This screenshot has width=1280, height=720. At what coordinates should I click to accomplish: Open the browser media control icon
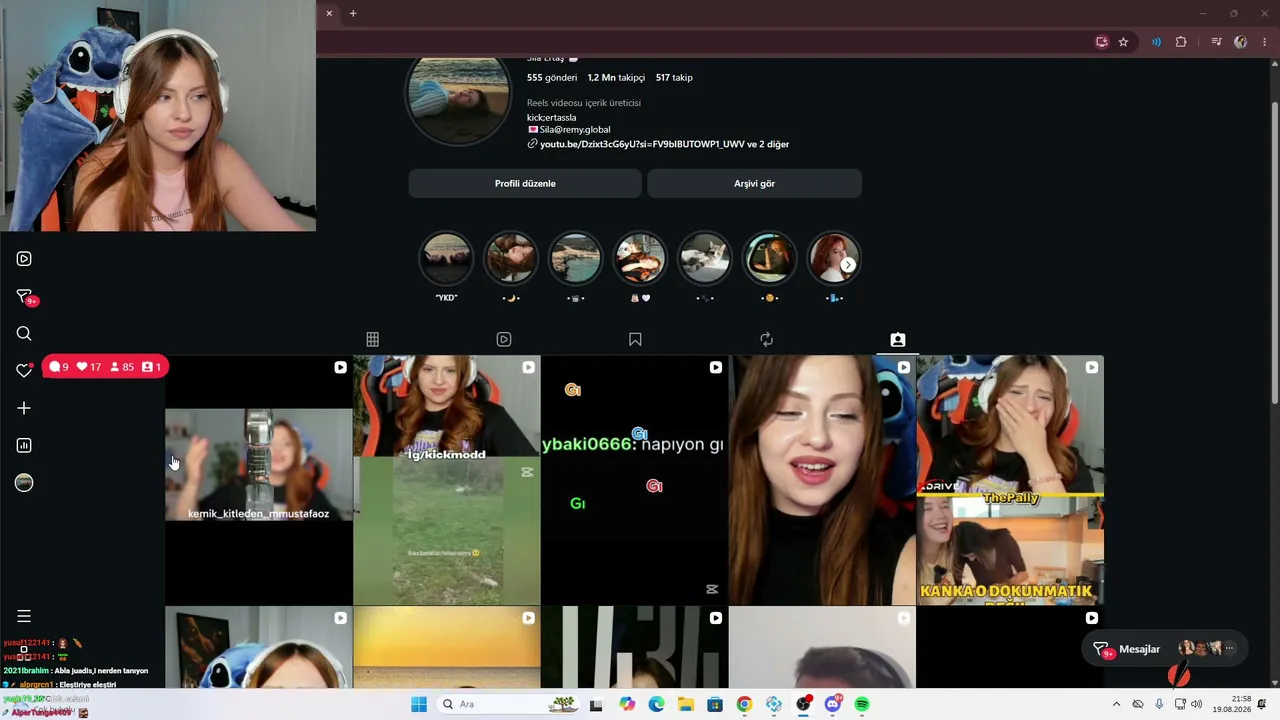point(1216,42)
